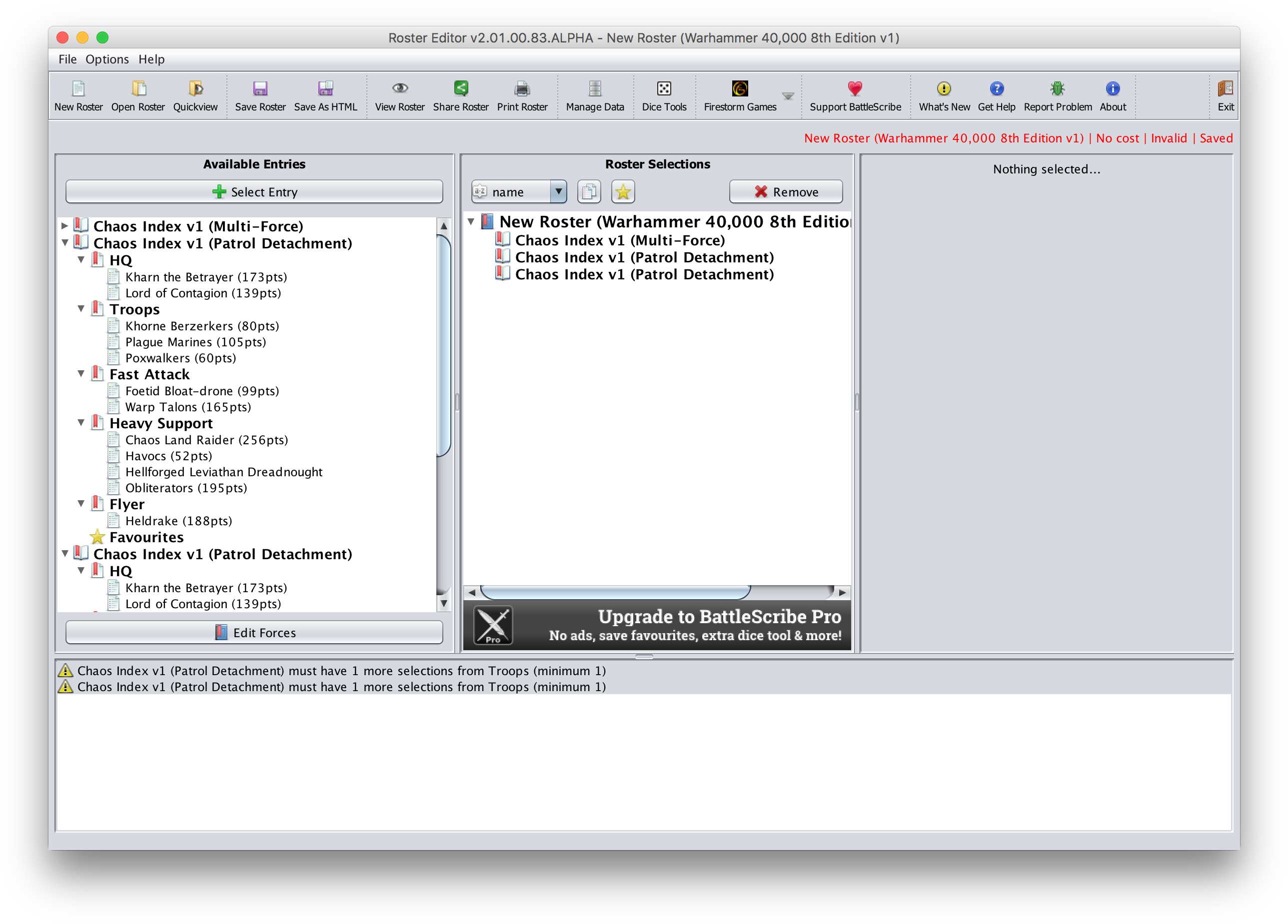Click the favourite star button in Roster Selections
Screen dimensions: 1288x924
(x=623, y=192)
